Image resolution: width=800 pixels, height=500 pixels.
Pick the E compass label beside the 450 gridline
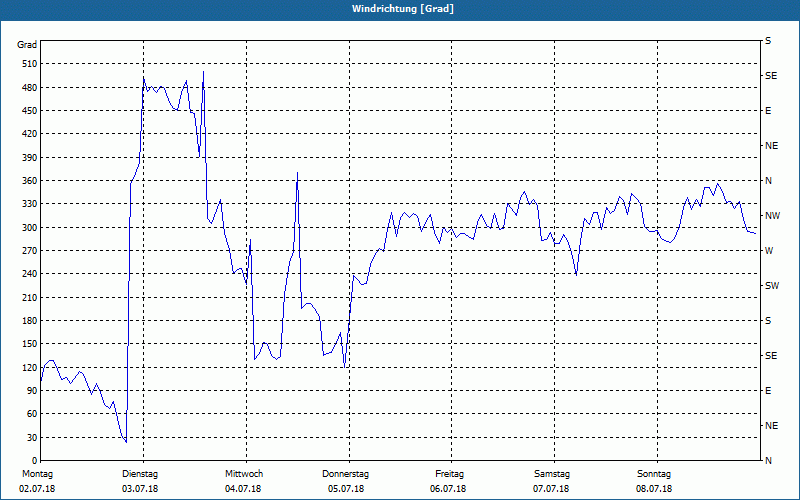point(768,111)
